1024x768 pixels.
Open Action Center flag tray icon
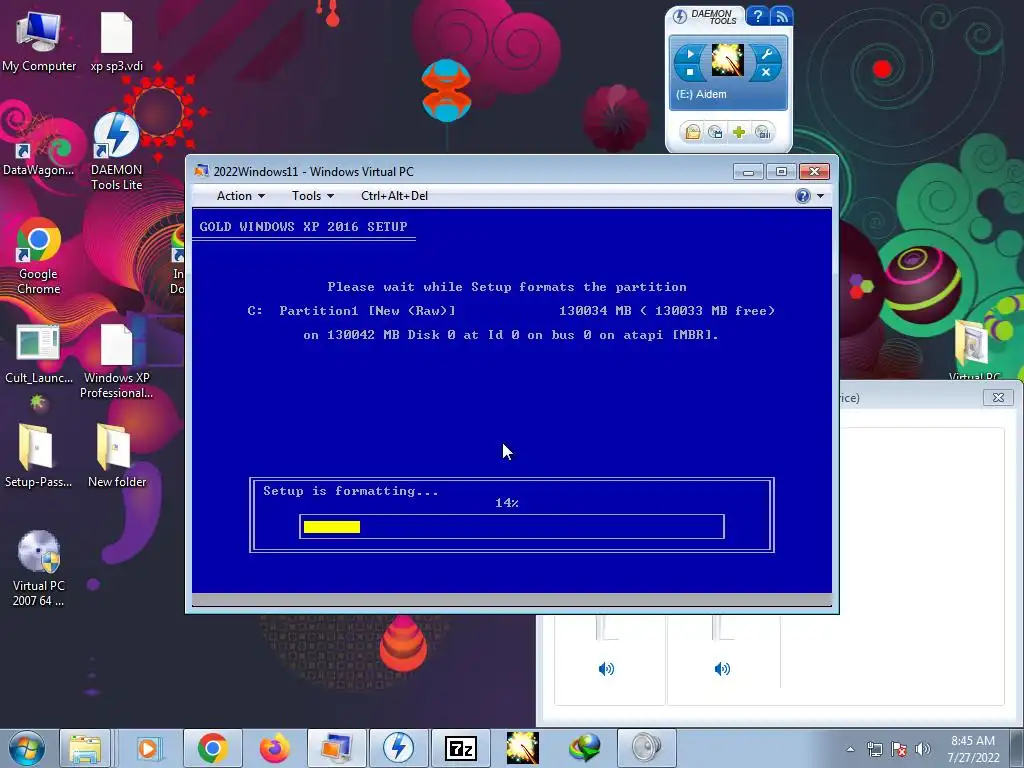tap(899, 749)
